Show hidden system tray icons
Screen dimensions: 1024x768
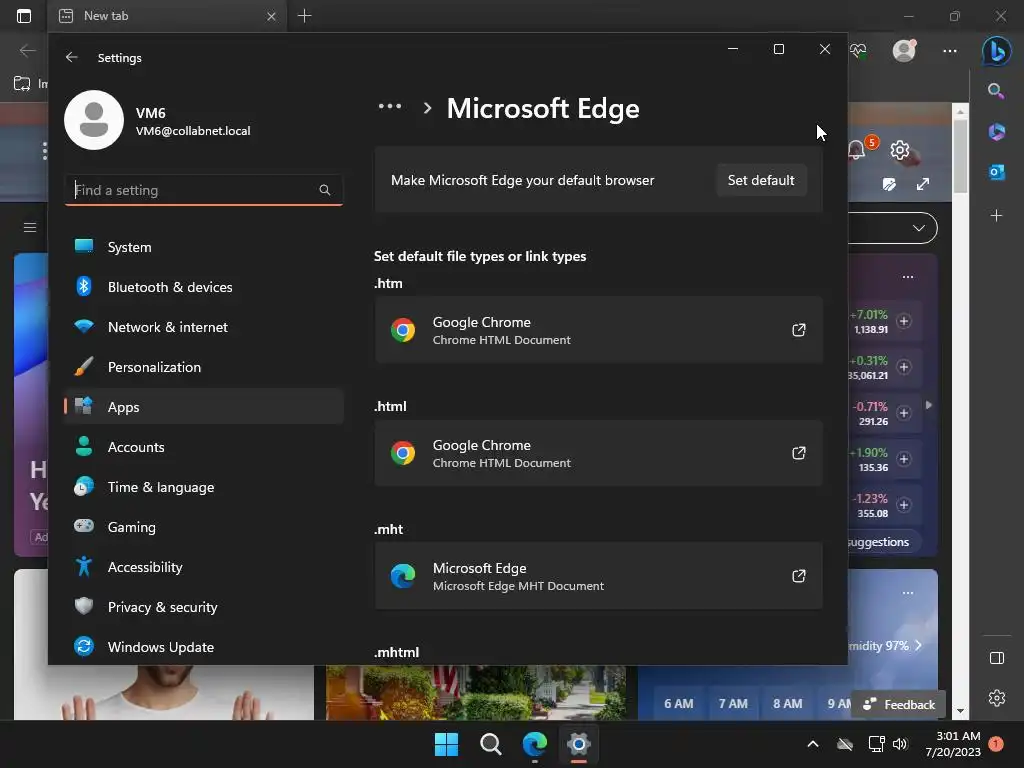tap(813, 744)
